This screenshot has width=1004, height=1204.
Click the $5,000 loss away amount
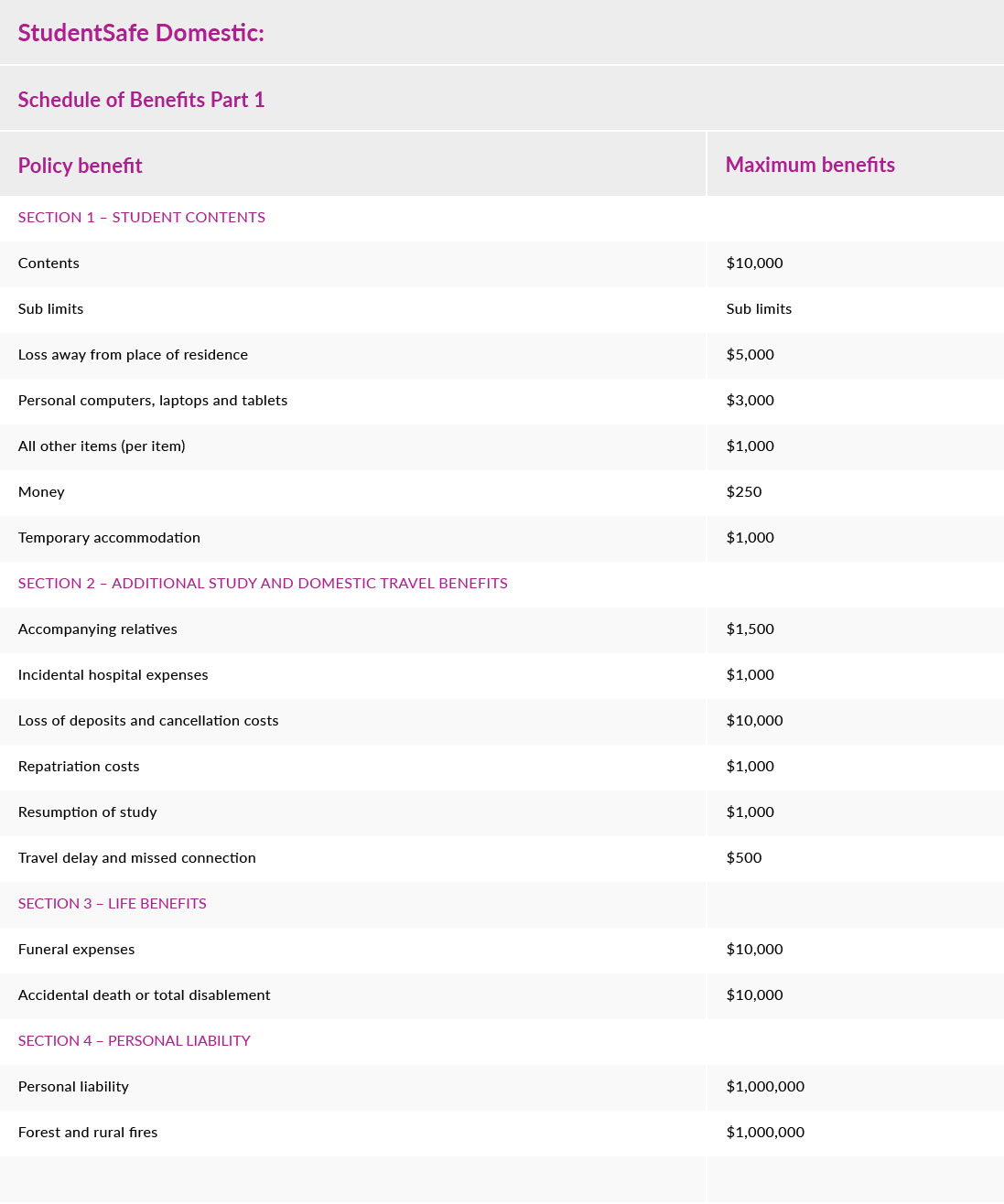point(750,355)
